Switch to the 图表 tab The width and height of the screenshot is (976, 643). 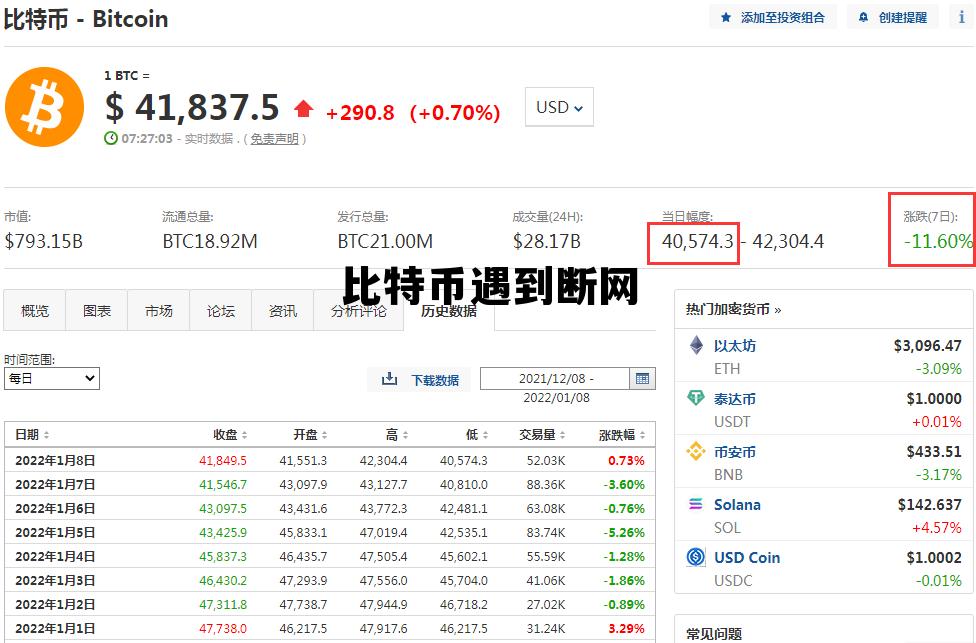(x=96, y=310)
